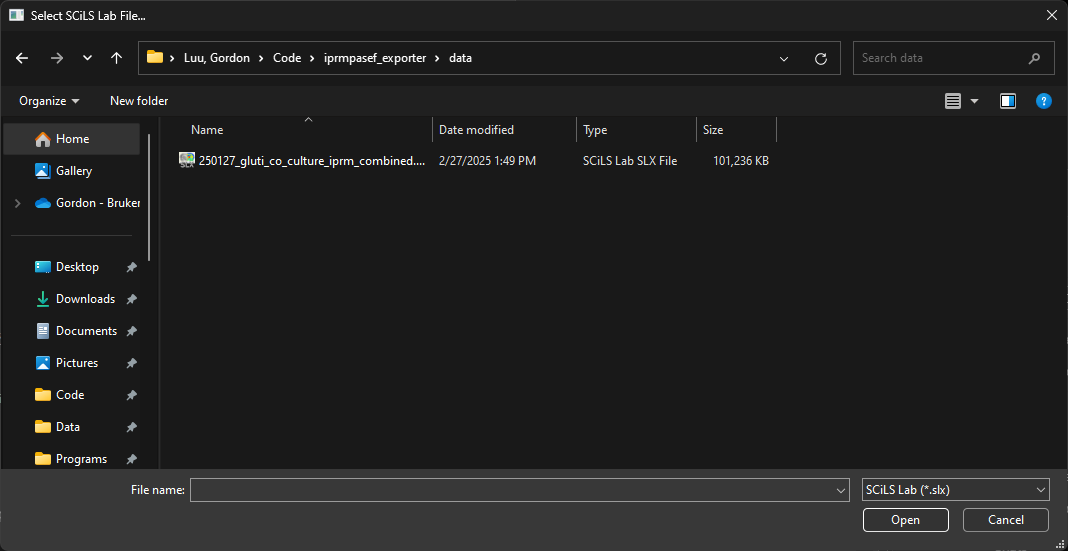Expand the File name history dropdown
This screenshot has height=551, width=1068.
[842, 490]
